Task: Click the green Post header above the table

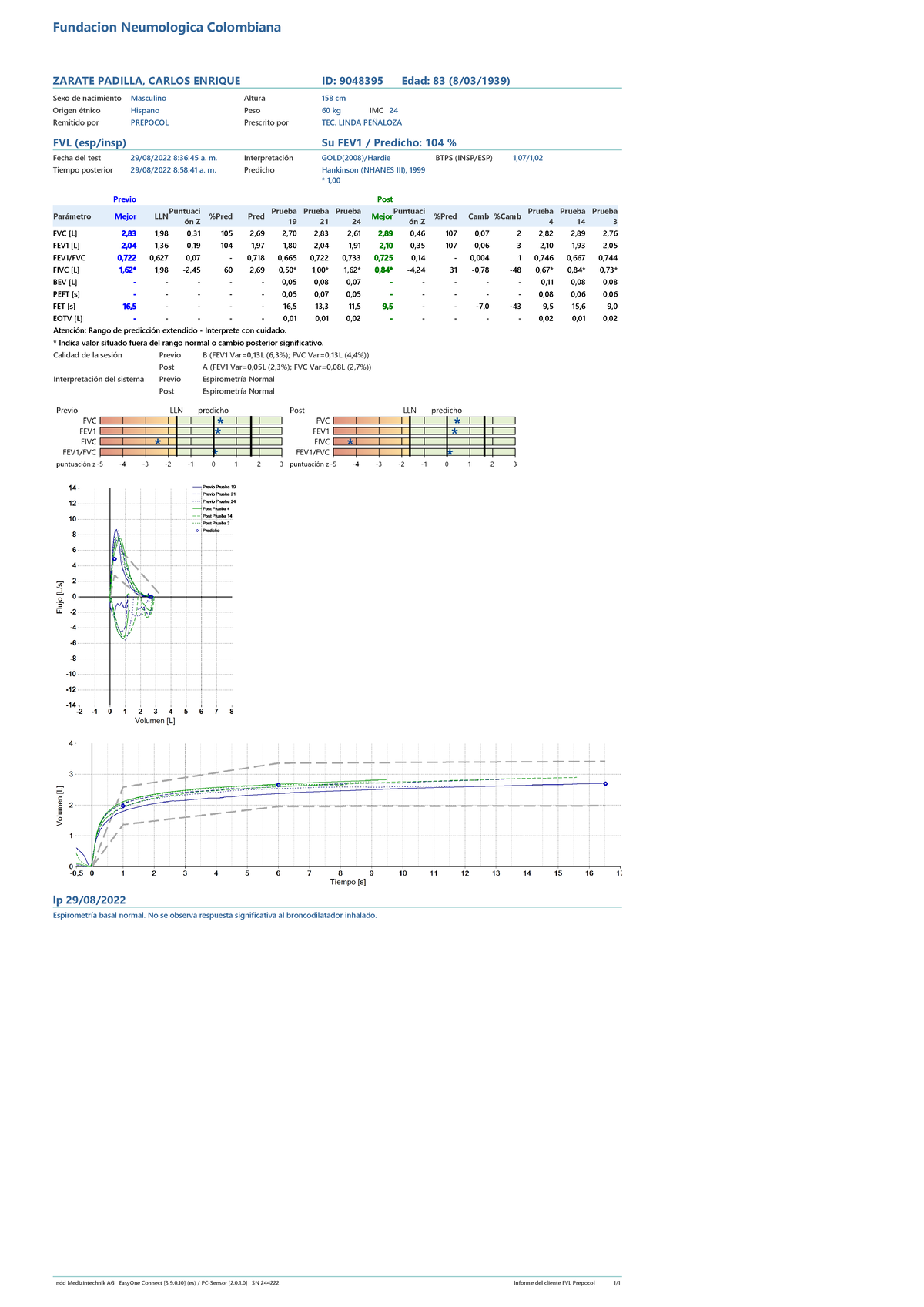Action: click(384, 199)
